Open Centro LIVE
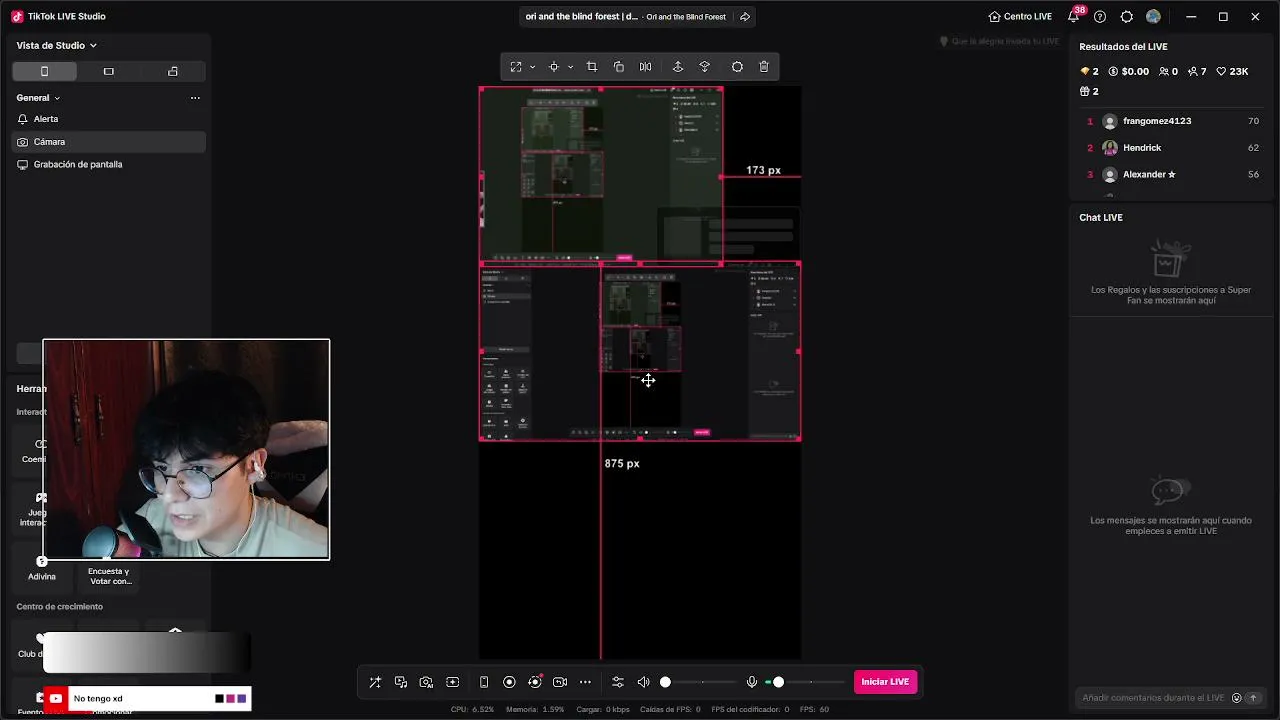The height and width of the screenshot is (720, 1280). [x=1020, y=17]
